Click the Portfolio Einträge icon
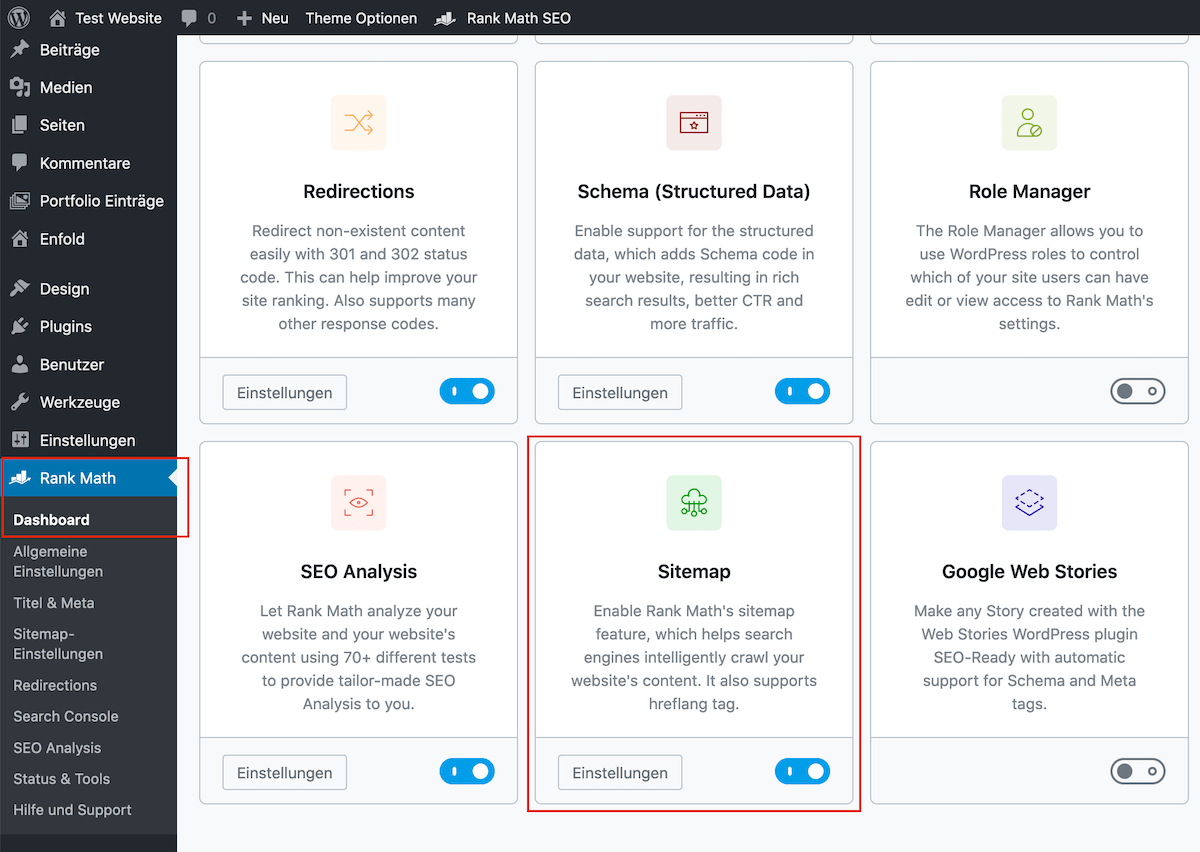Screen dimensions: 1200x852 click(20, 201)
